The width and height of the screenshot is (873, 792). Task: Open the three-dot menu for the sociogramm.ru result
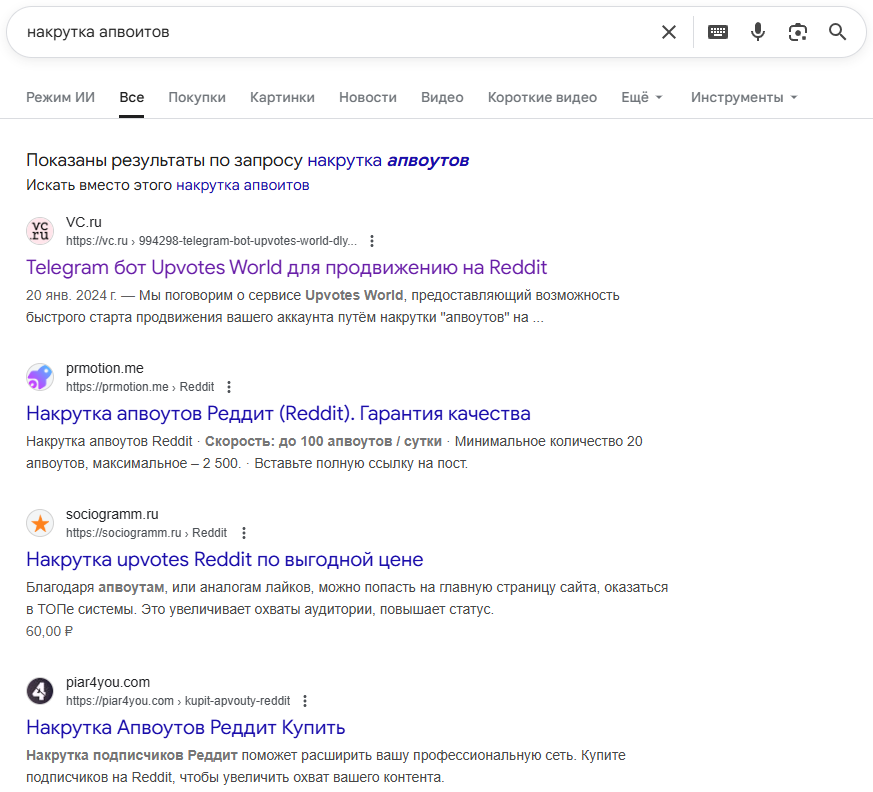click(244, 532)
